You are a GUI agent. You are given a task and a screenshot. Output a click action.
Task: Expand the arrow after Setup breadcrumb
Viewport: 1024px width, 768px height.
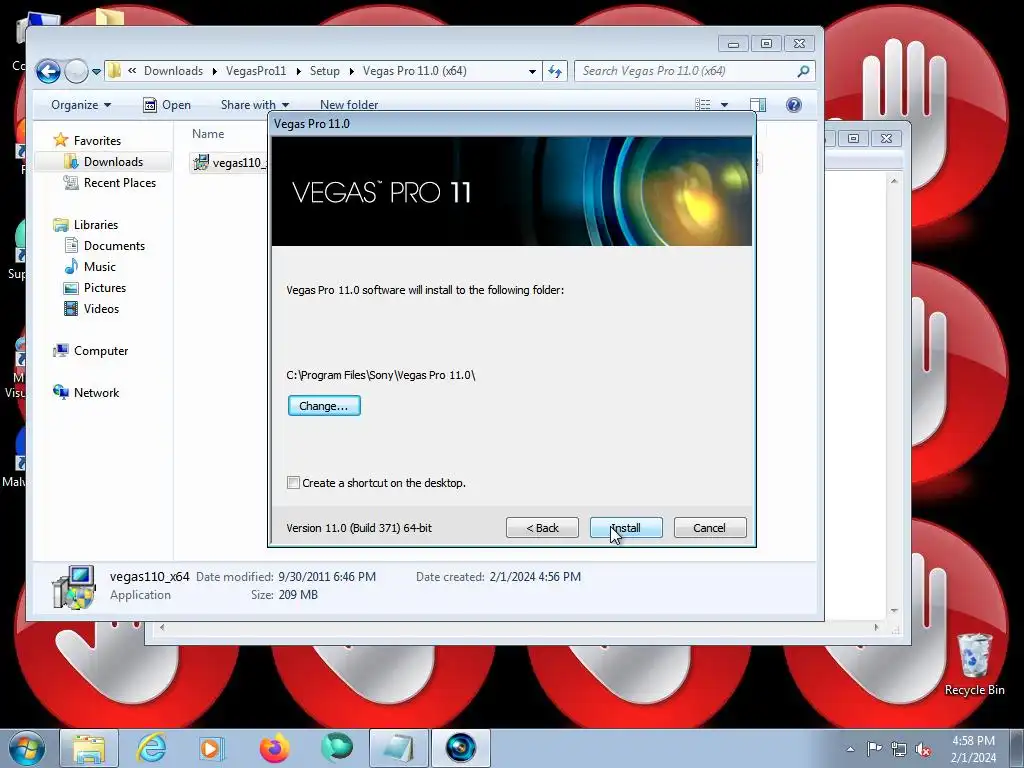(351, 71)
